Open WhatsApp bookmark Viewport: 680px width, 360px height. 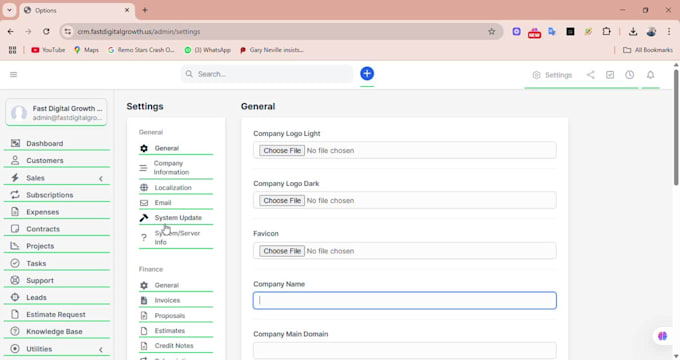tap(207, 50)
